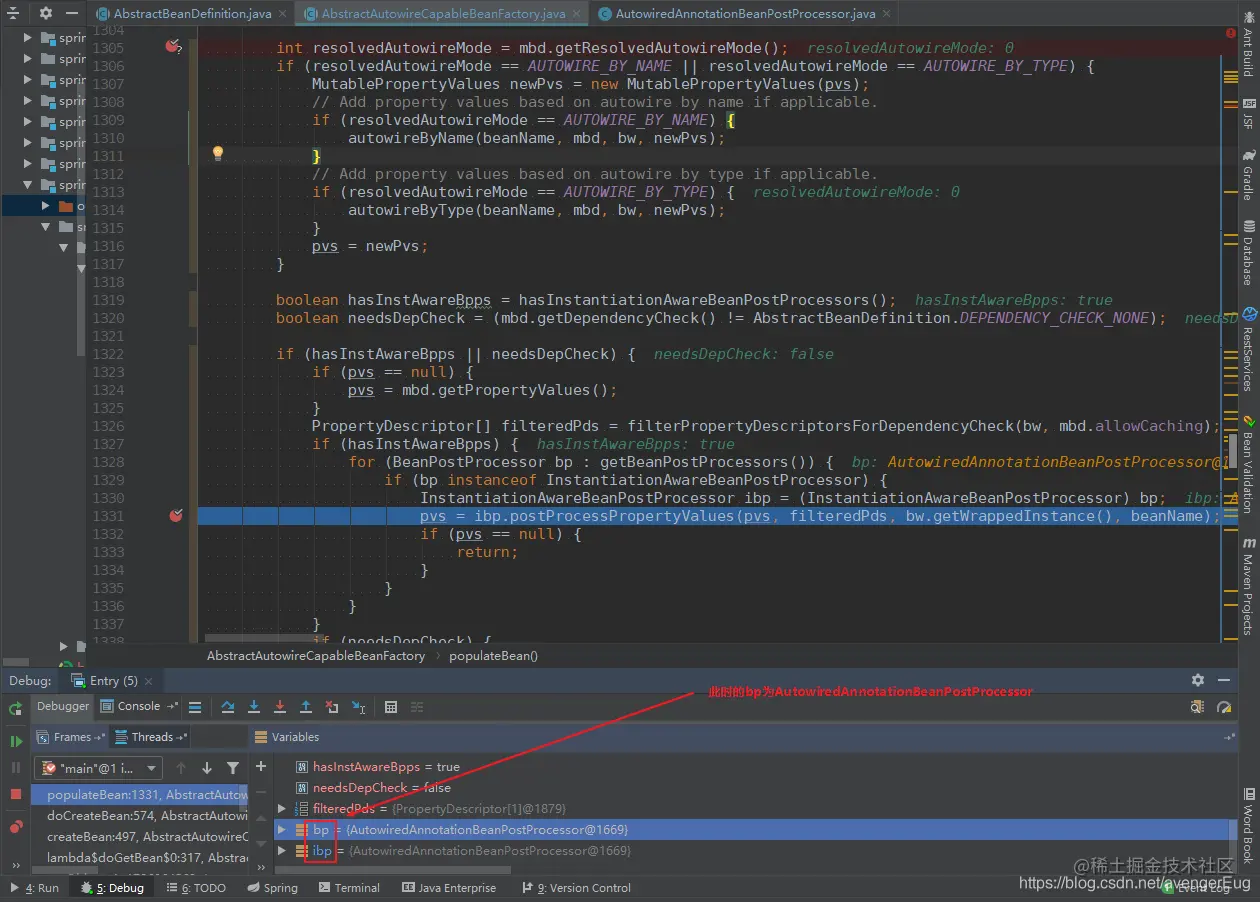The image size is (1260, 902).
Task: Click populateBean() breadcrumb
Action: point(493,656)
